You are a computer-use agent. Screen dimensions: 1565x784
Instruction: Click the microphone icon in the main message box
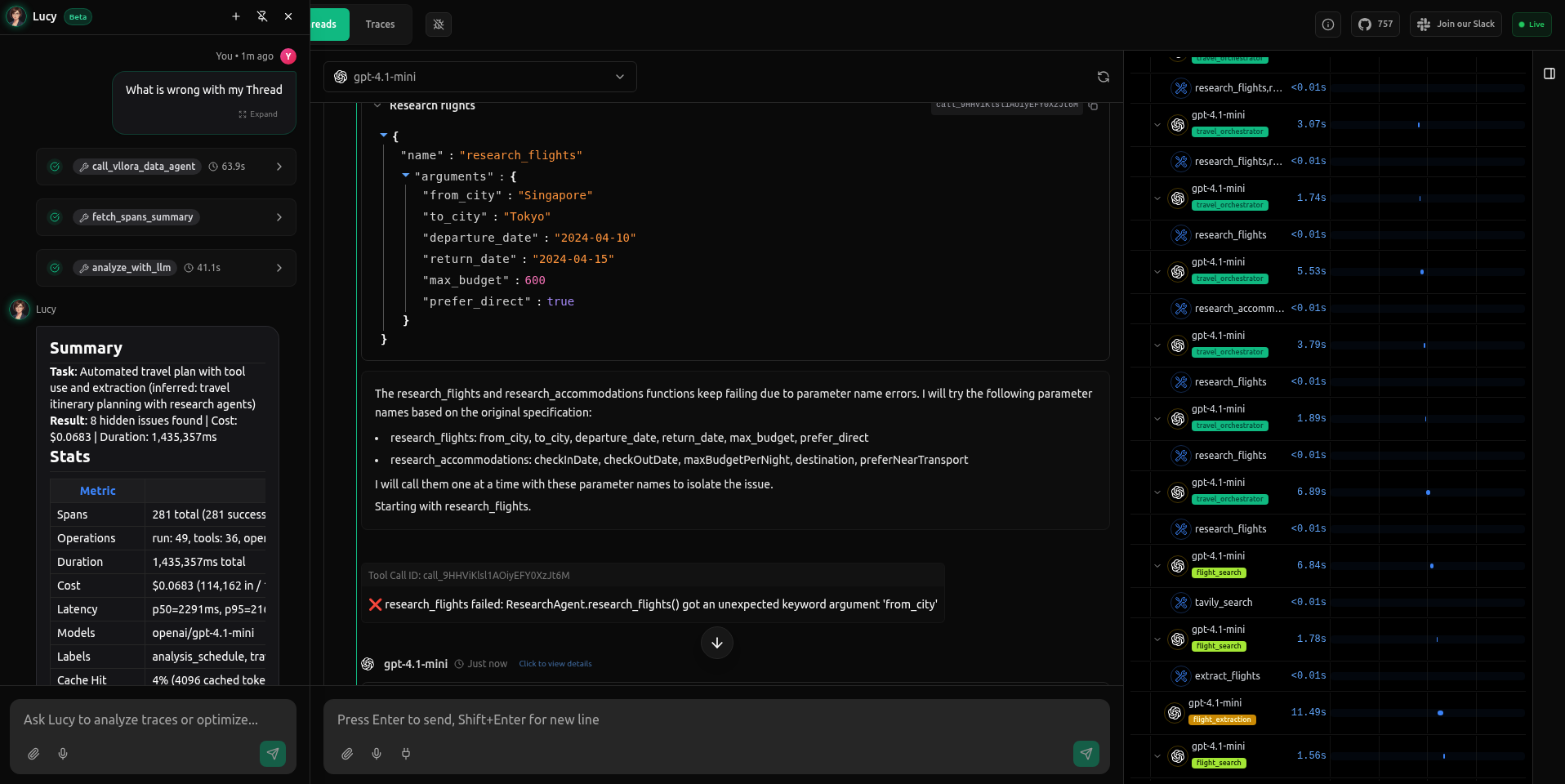click(377, 754)
